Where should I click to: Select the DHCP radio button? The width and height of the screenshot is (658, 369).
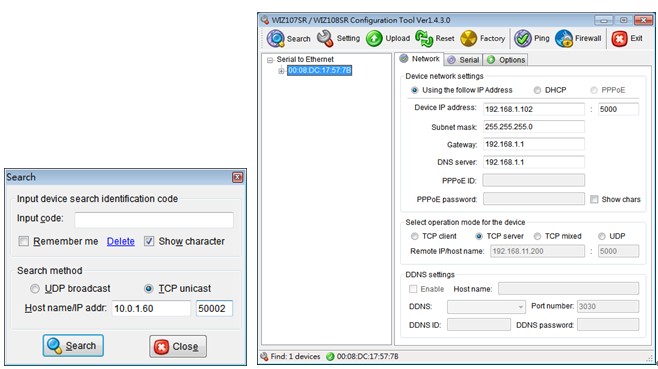(537, 90)
